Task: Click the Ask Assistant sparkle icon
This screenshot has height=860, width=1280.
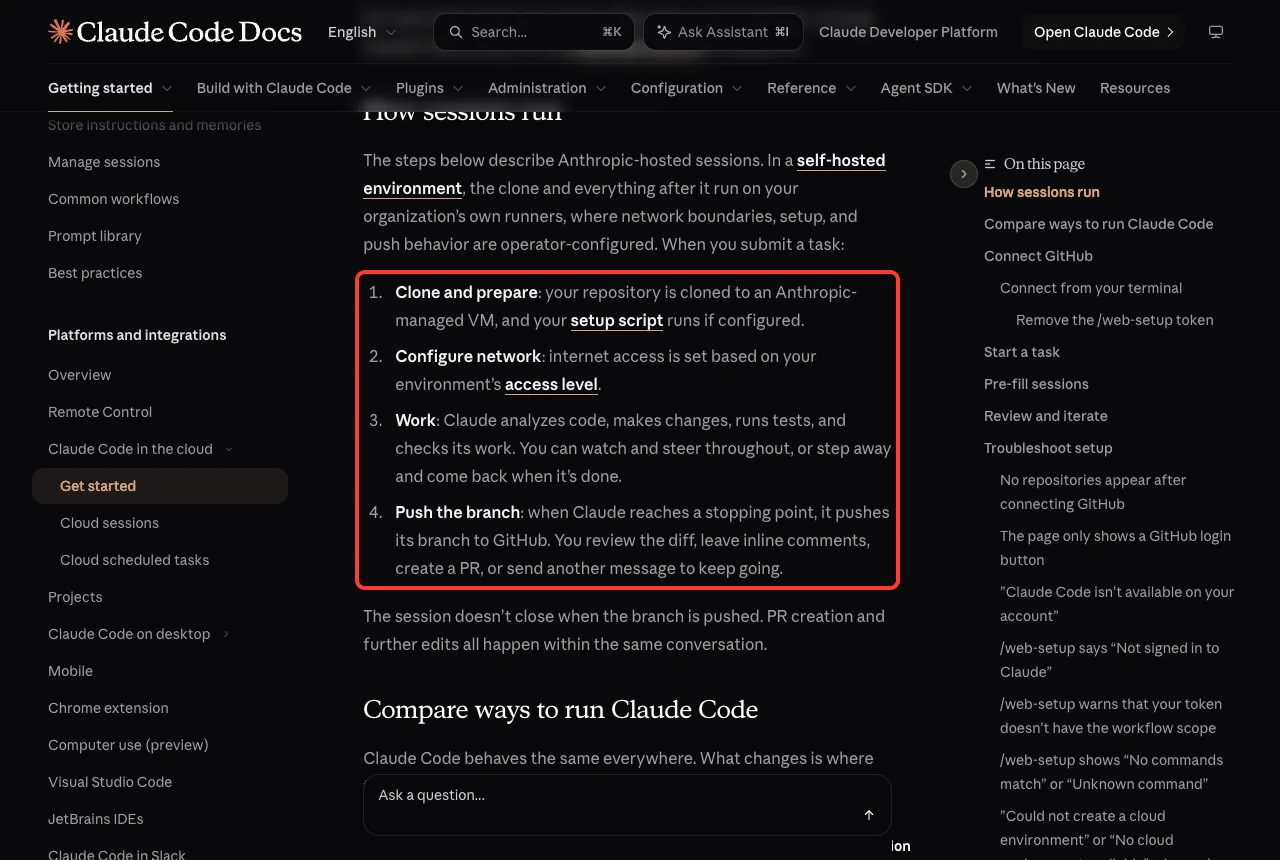Action: pos(663,32)
